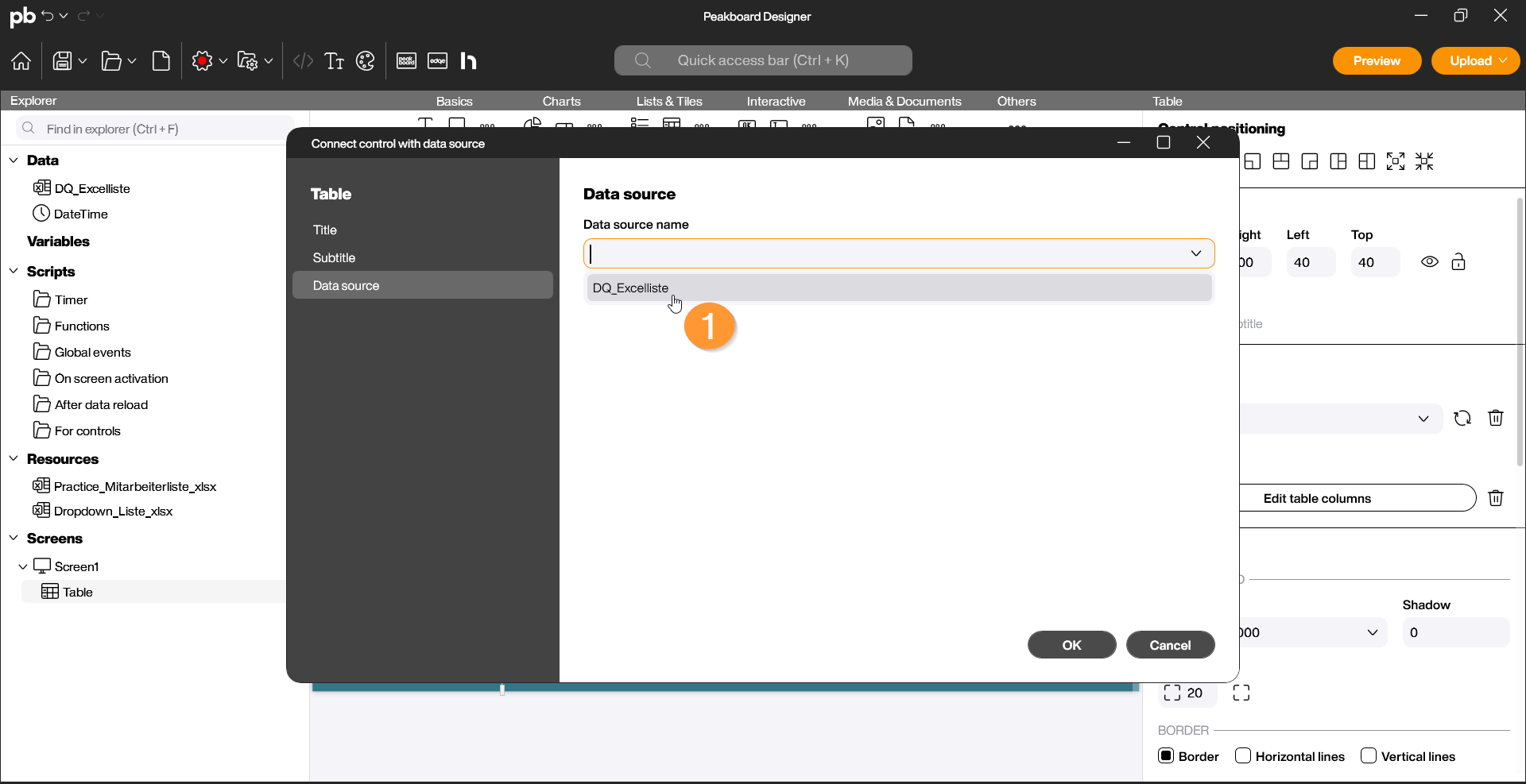1526x784 pixels.
Task: Choose DQ_Excelliste from dropdown list
Action: click(x=631, y=288)
